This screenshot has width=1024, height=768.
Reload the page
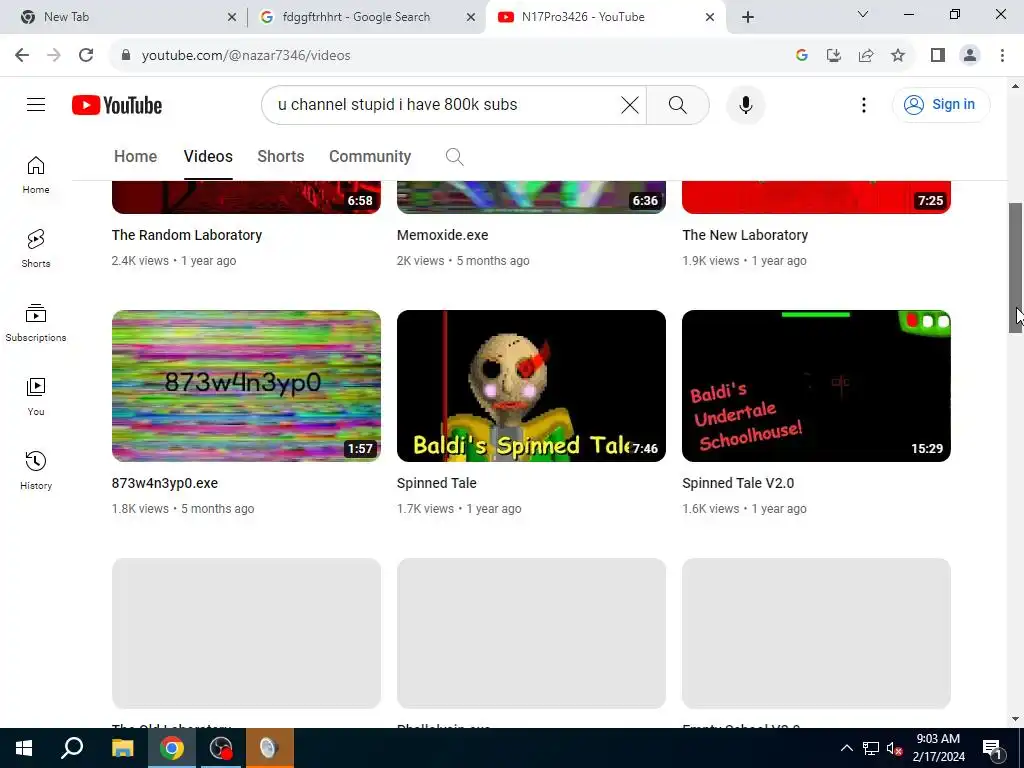pos(86,55)
